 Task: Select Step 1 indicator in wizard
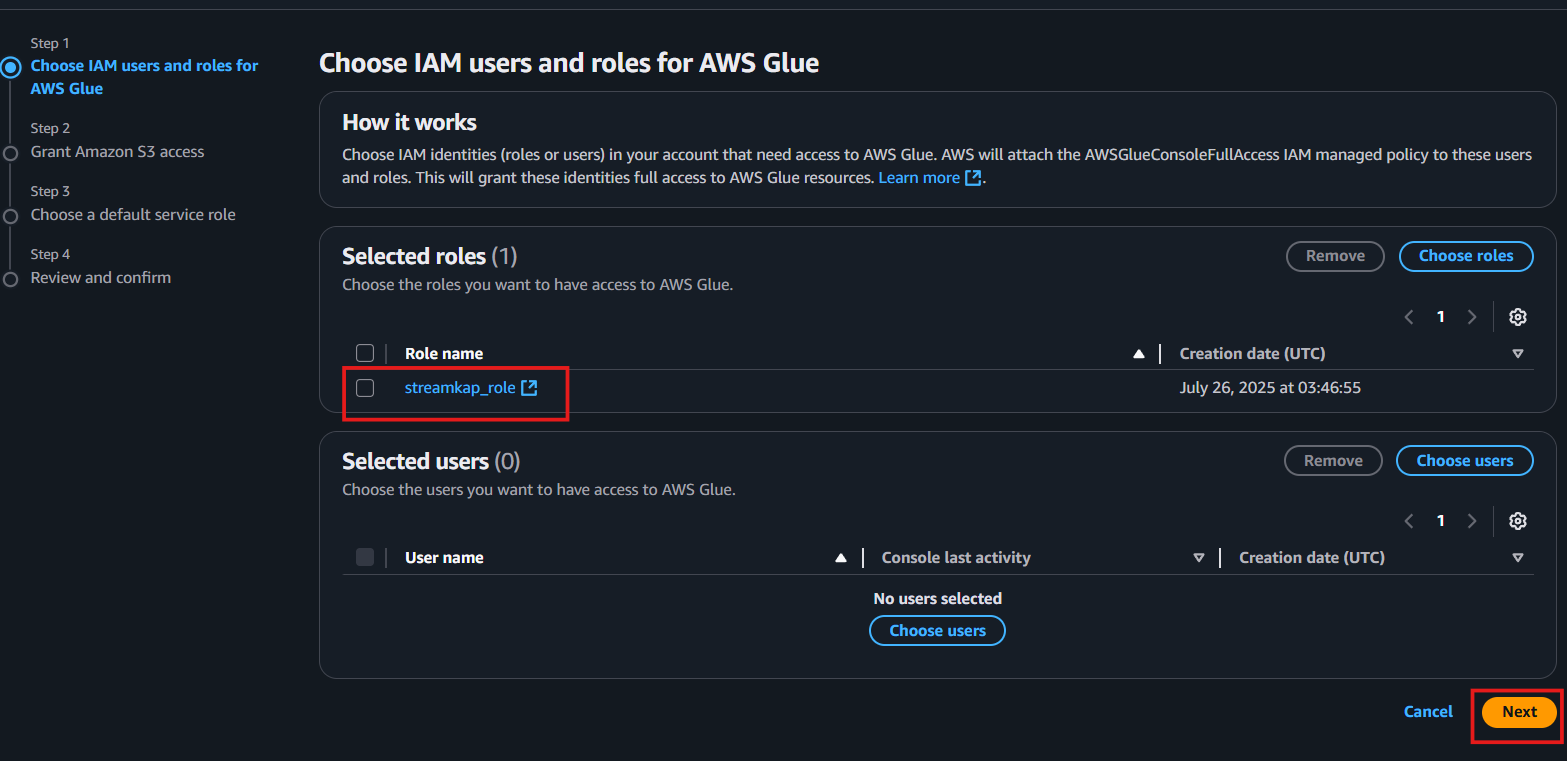click(x=11, y=68)
